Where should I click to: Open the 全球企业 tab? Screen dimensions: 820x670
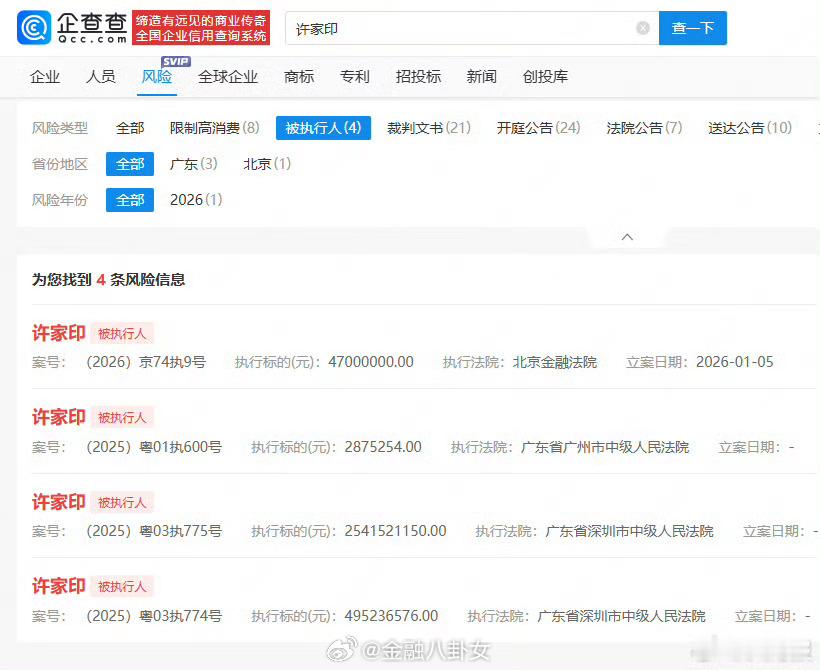coord(228,76)
